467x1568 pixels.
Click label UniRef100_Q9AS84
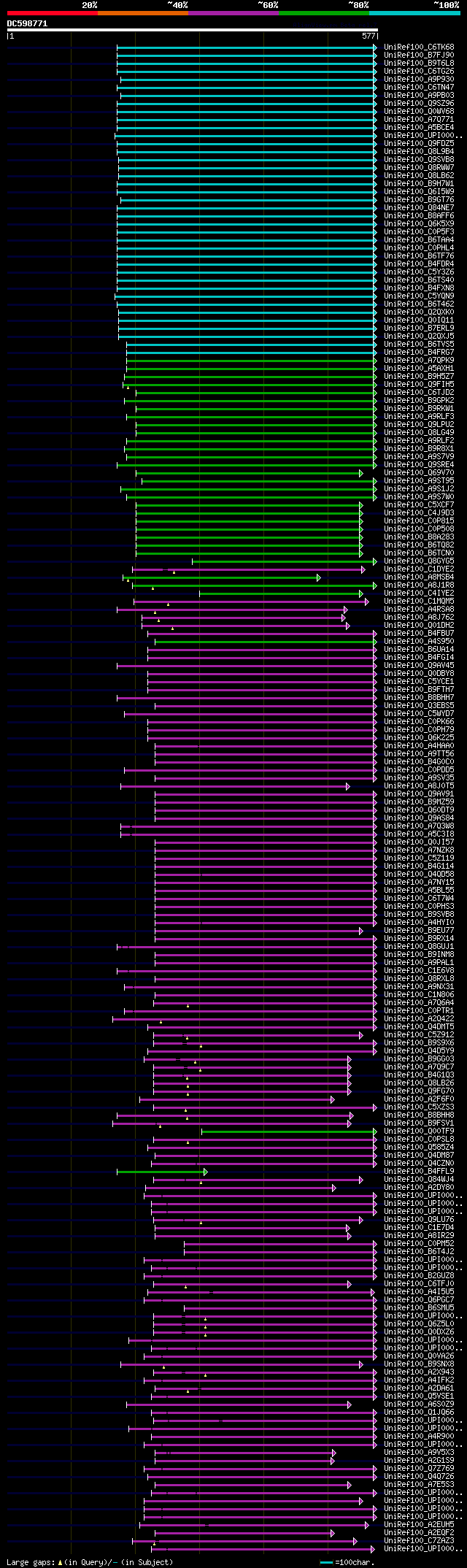[x=419, y=818]
